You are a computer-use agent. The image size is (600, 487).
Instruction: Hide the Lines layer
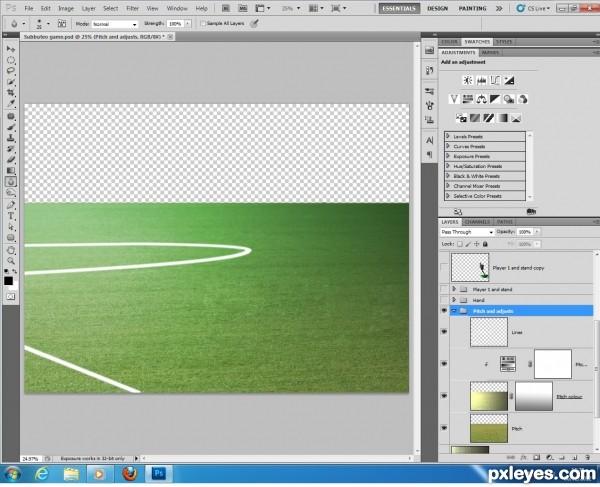[444, 332]
